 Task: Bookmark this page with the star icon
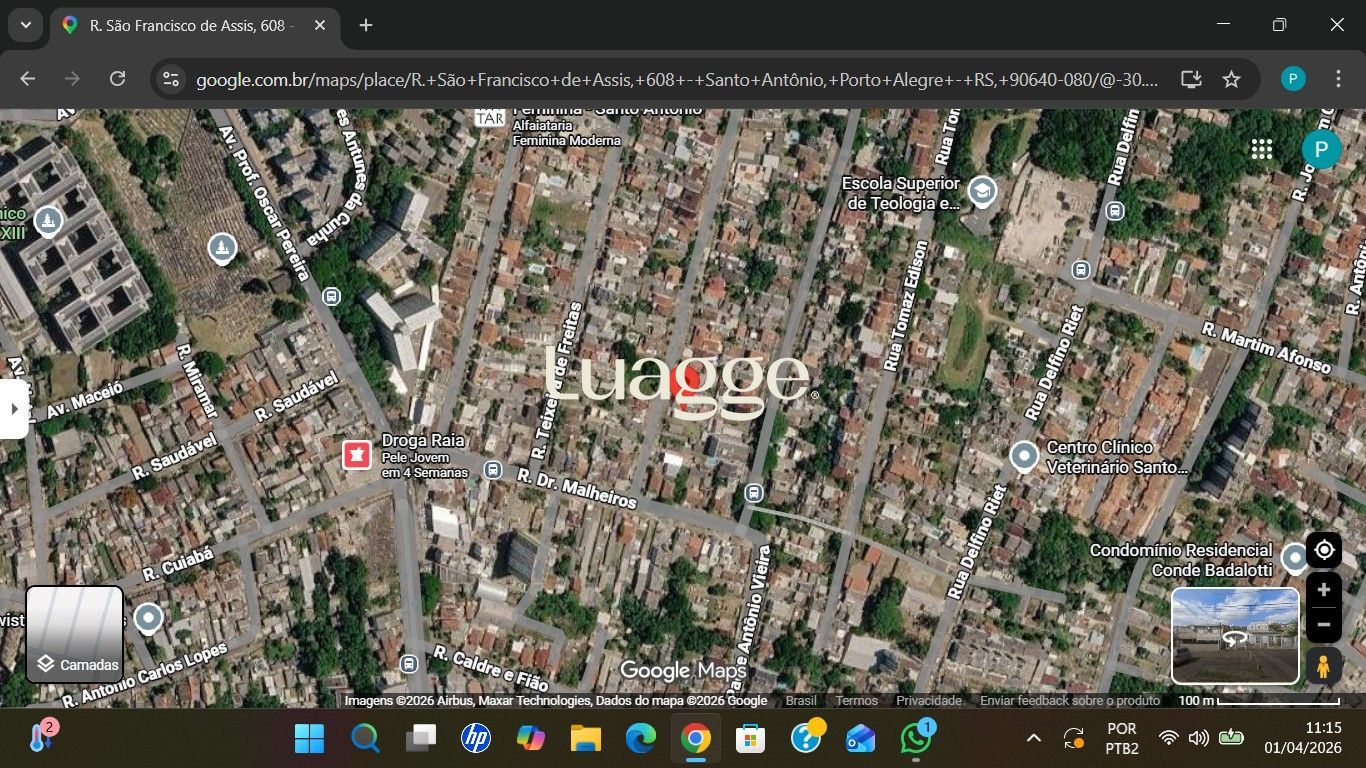1231,79
